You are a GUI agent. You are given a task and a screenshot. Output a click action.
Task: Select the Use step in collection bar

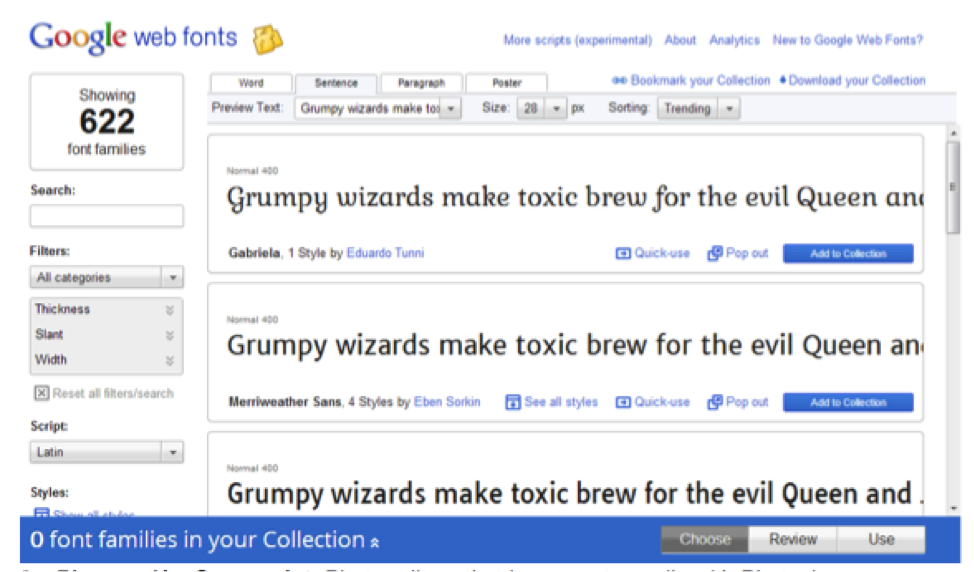pos(881,539)
